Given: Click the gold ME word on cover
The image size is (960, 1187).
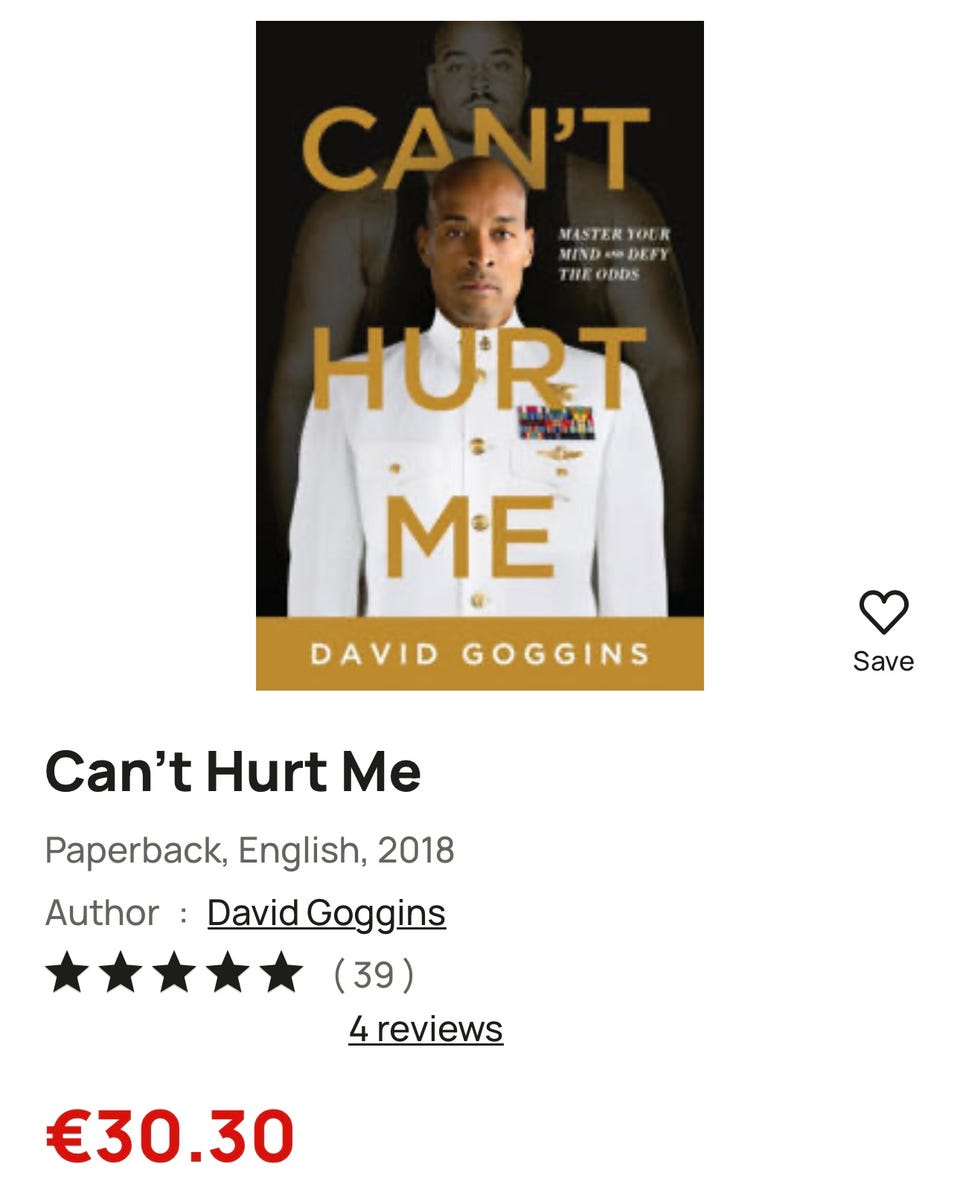Looking at the screenshot, I should [470, 536].
